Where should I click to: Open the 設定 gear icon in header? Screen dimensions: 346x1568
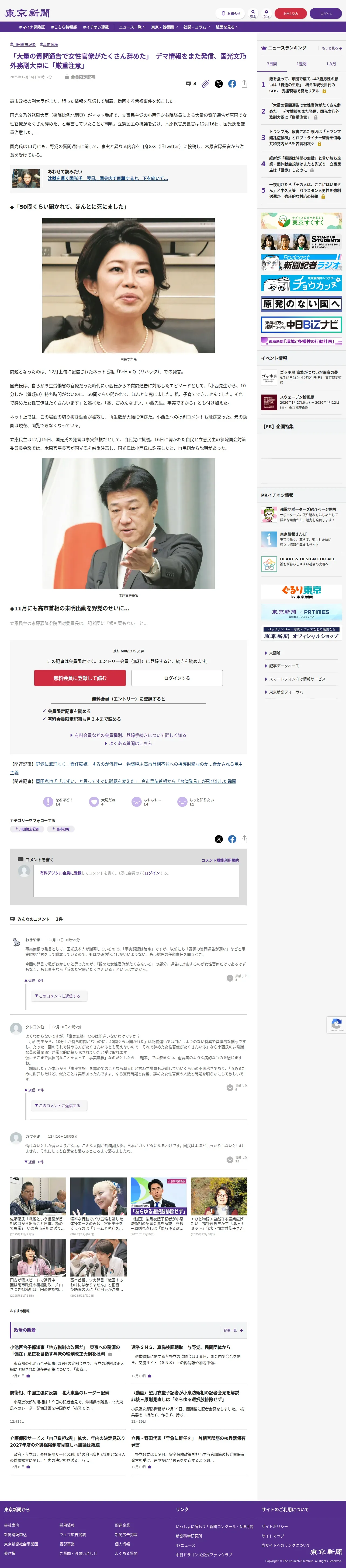click(266, 13)
